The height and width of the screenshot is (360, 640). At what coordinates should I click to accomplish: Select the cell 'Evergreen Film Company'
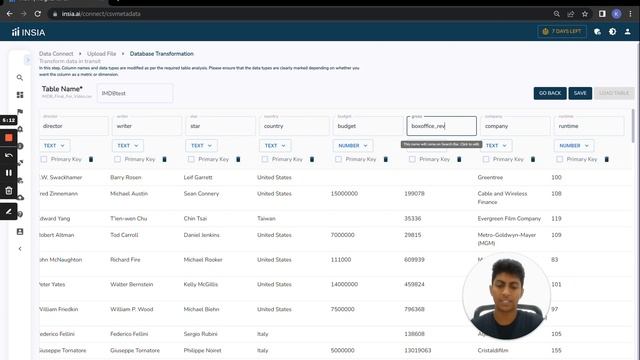click(x=509, y=218)
